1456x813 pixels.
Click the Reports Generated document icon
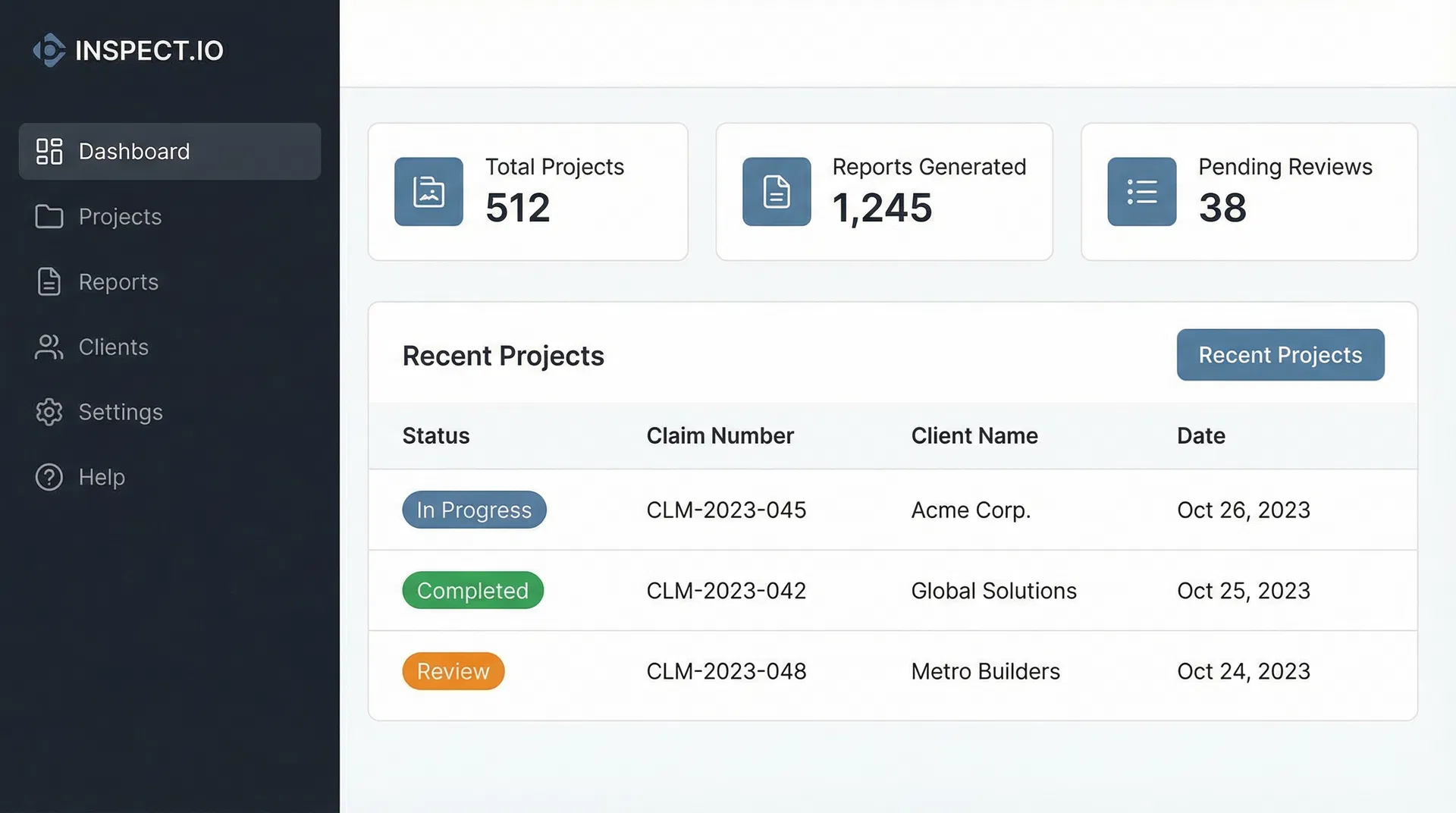point(777,191)
